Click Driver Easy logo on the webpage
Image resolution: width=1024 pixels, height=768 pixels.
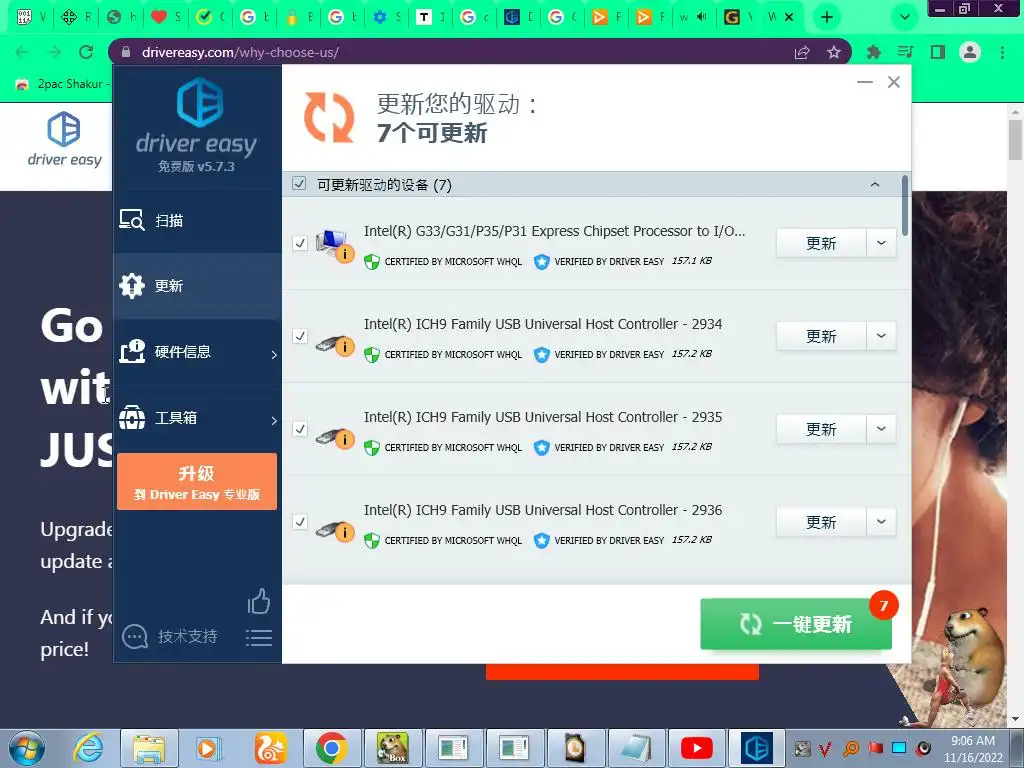(64, 139)
